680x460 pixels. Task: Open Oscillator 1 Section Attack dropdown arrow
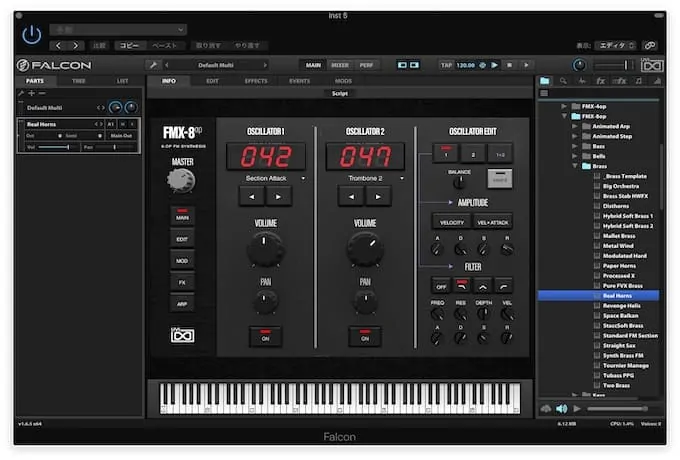(x=303, y=178)
